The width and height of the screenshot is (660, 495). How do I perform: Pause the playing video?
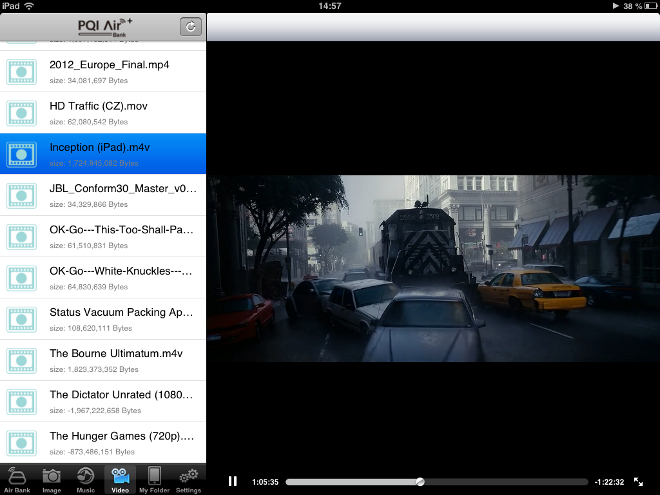233,481
